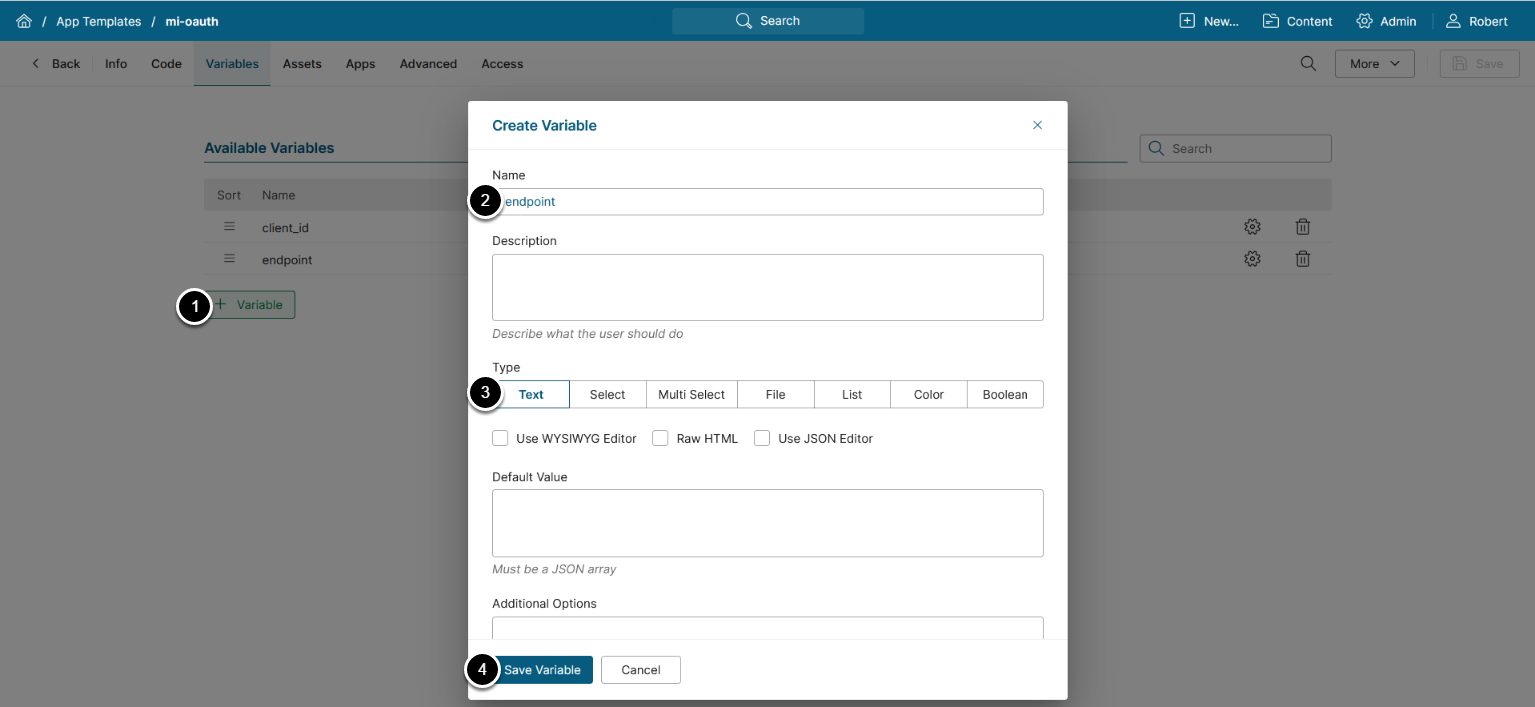Go Back from template editor
The width and height of the screenshot is (1535, 707).
56,64
